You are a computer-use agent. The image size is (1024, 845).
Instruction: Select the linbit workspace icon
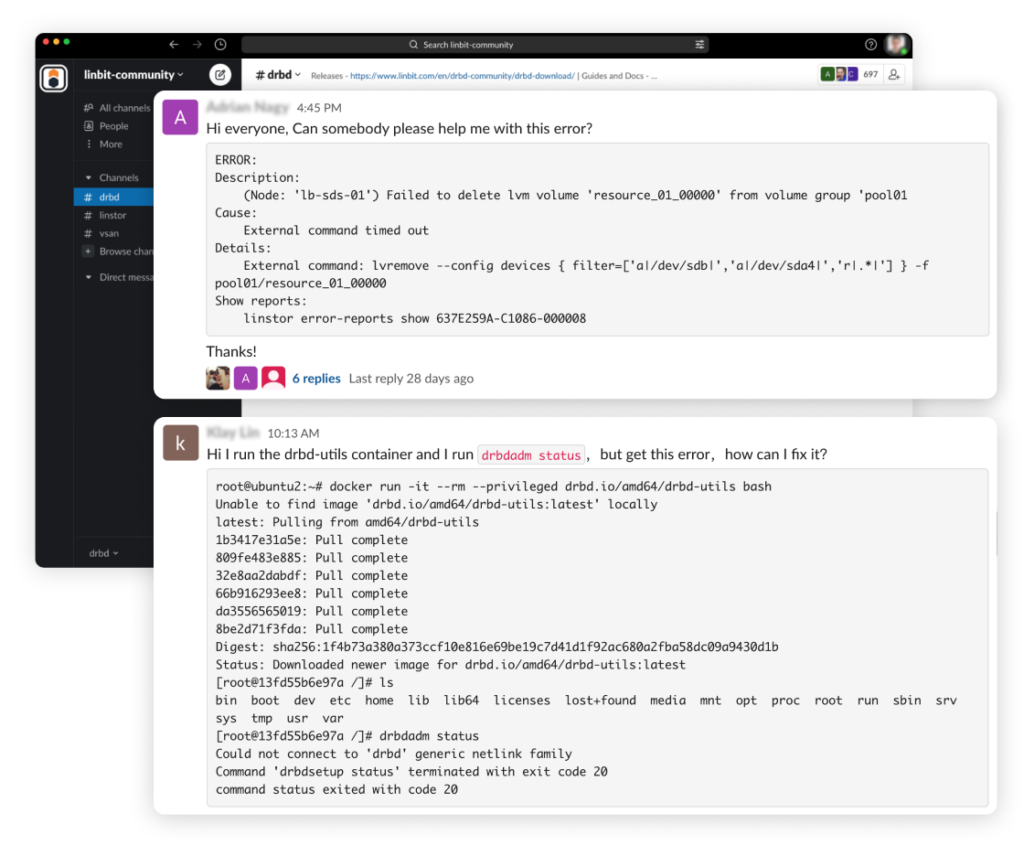coord(54,78)
